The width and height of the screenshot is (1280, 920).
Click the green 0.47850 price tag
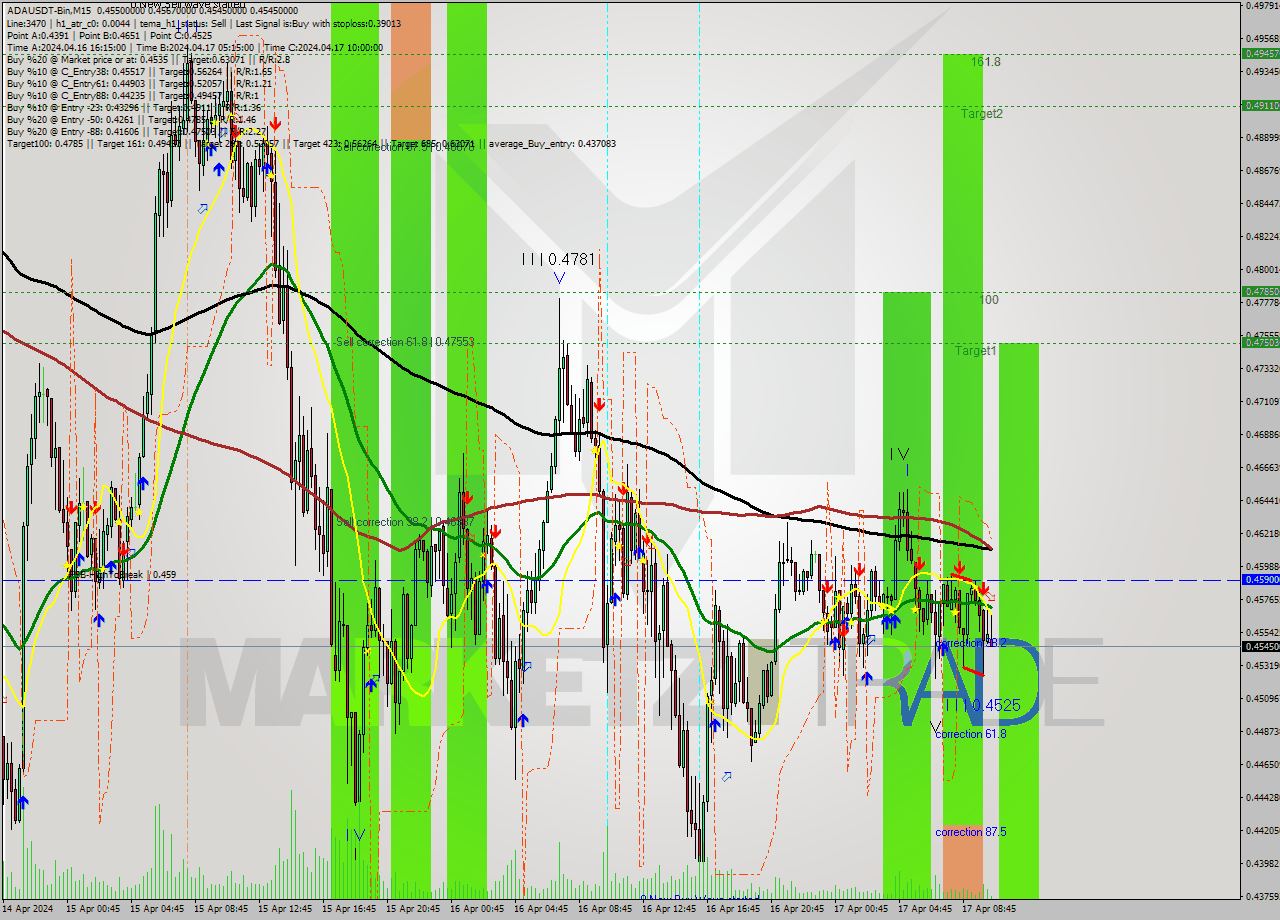(x=1261, y=292)
